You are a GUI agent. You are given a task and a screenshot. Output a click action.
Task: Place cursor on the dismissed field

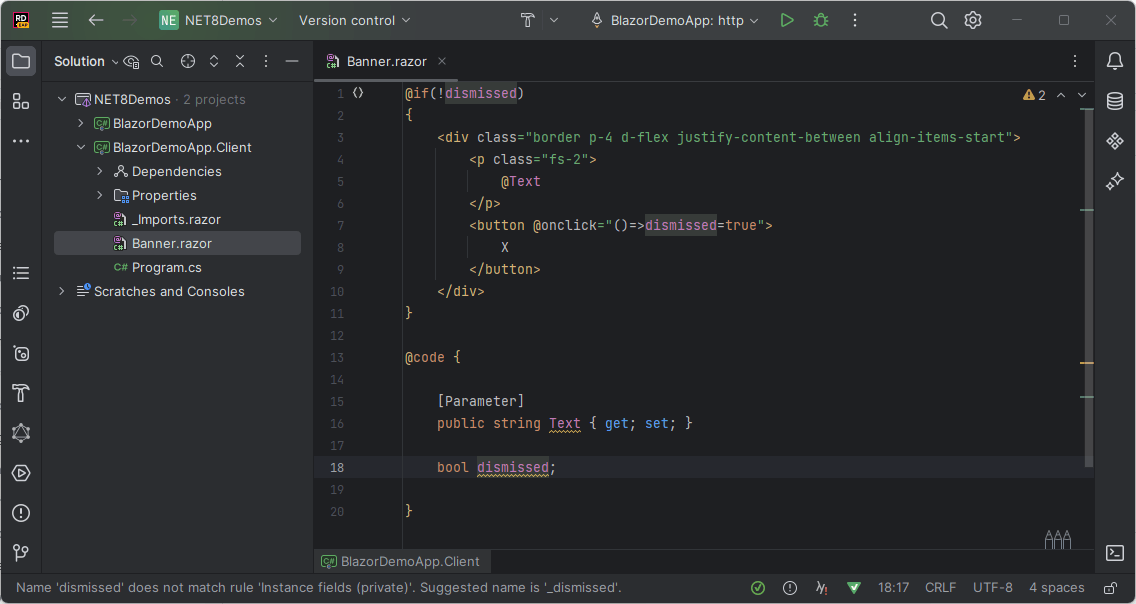click(513, 467)
